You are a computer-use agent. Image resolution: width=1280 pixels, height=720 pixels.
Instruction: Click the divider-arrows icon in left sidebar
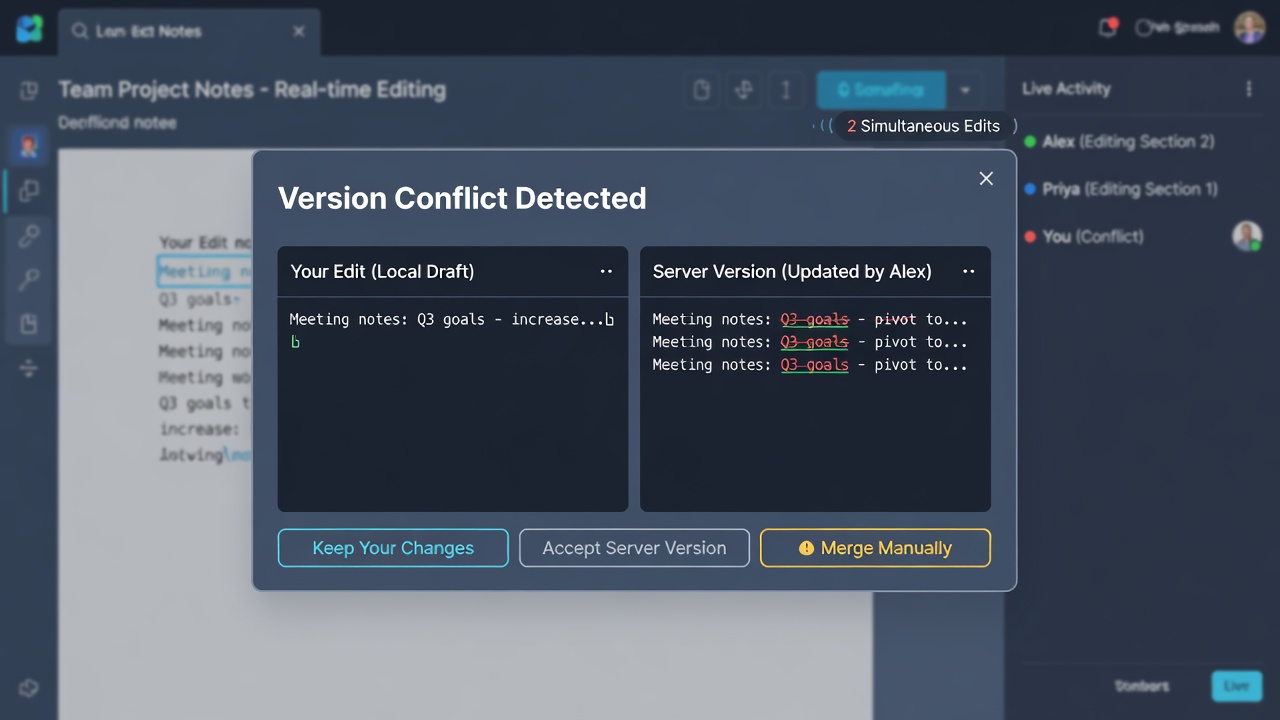(29, 369)
